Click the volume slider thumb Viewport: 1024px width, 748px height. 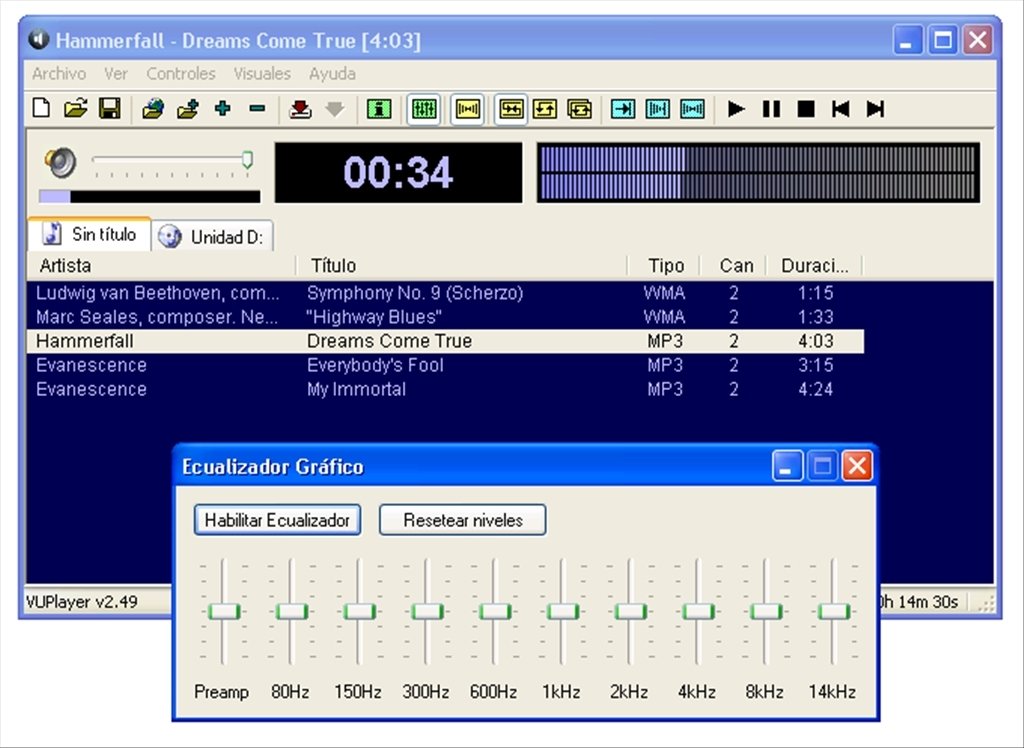click(x=247, y=159)
